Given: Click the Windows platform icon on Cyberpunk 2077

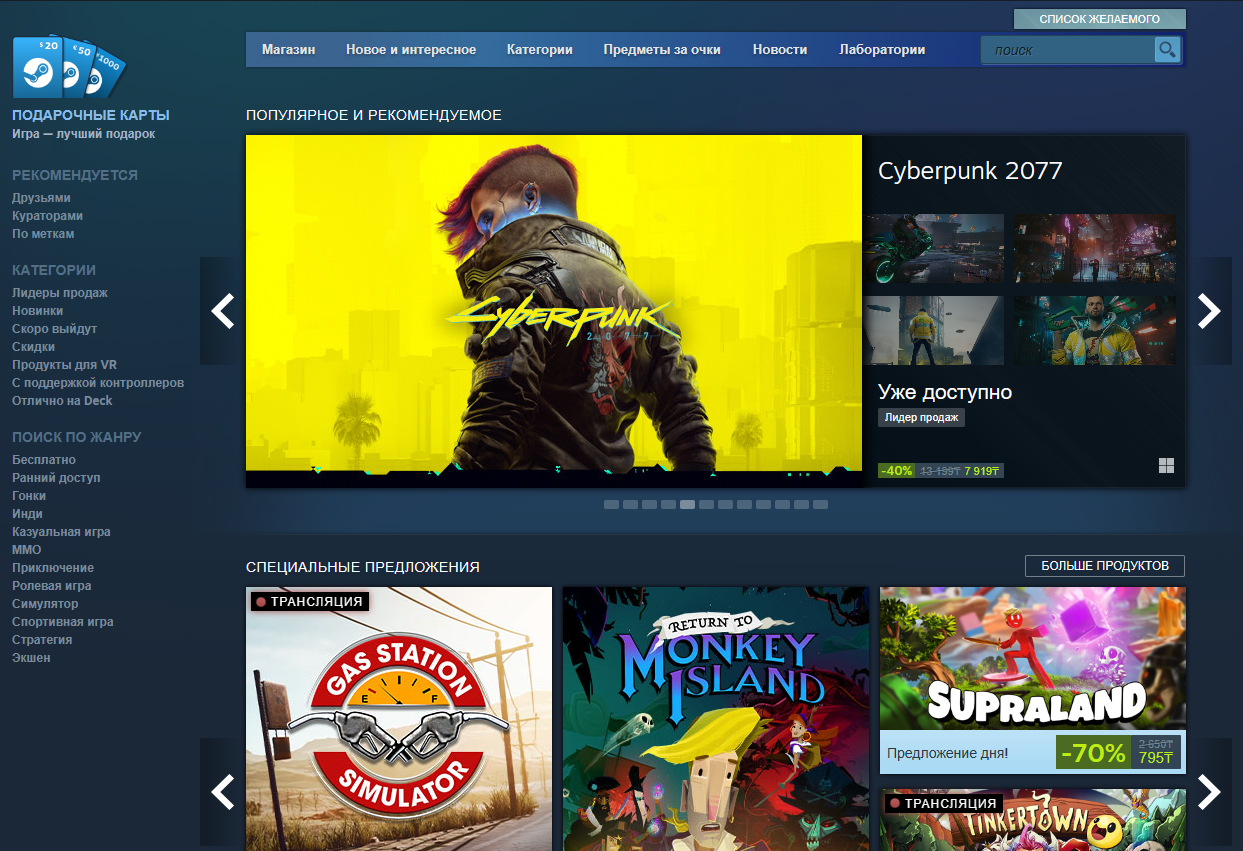Looking at the screenshot, I should point(1166,466).
